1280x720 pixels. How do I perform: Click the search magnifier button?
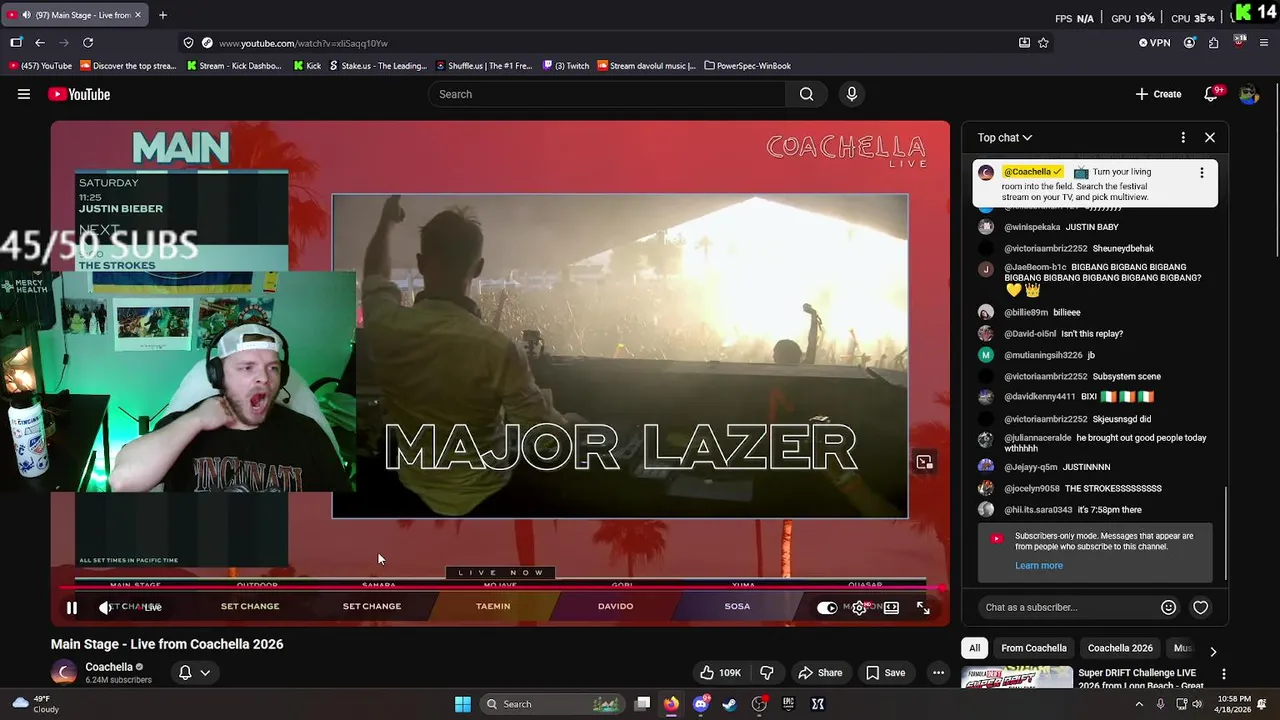[x=806, y=94]
